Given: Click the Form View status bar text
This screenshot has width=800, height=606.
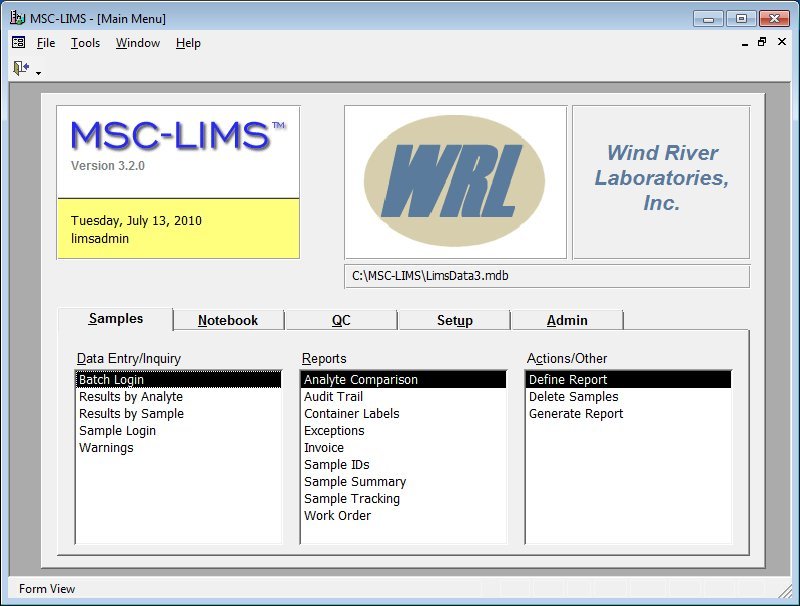Looking at the screenshot, I should click(x=47, y=589).
